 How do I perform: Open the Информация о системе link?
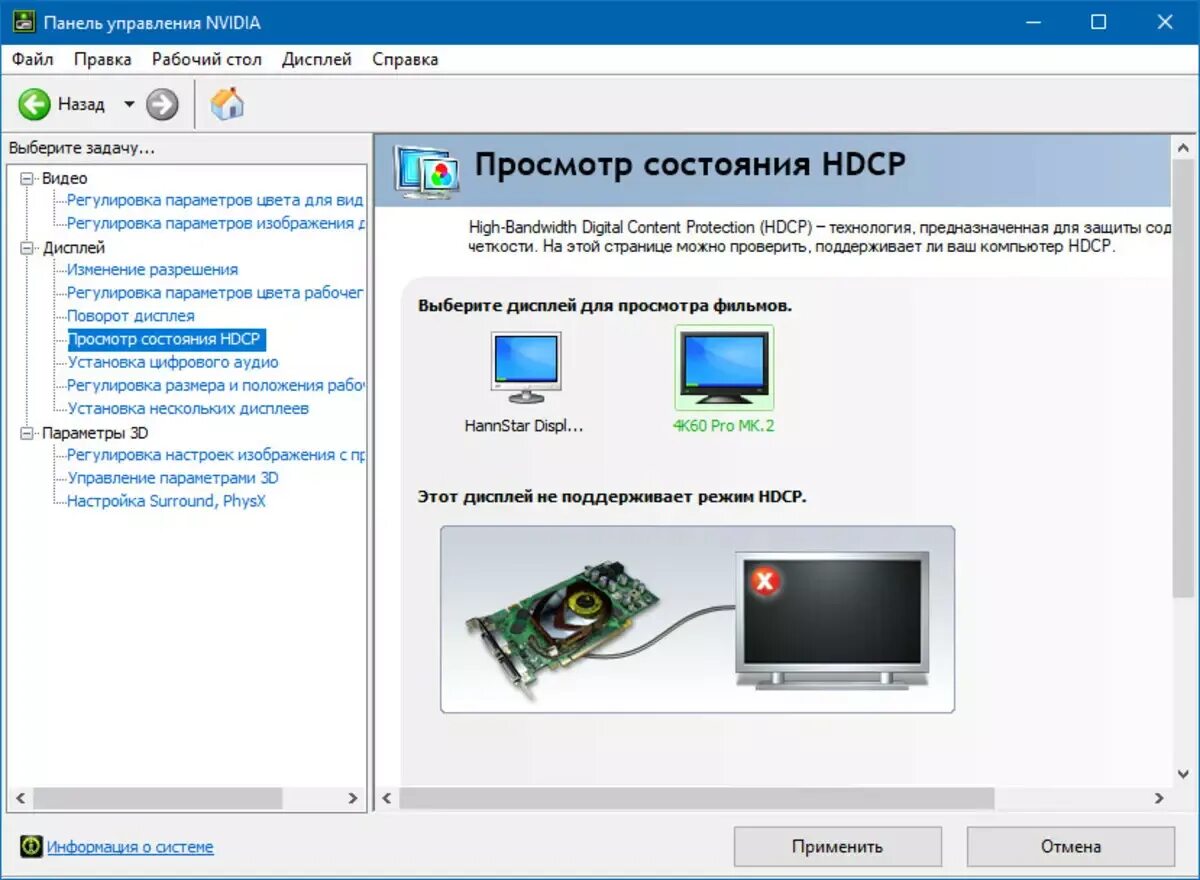click(130, 847)
